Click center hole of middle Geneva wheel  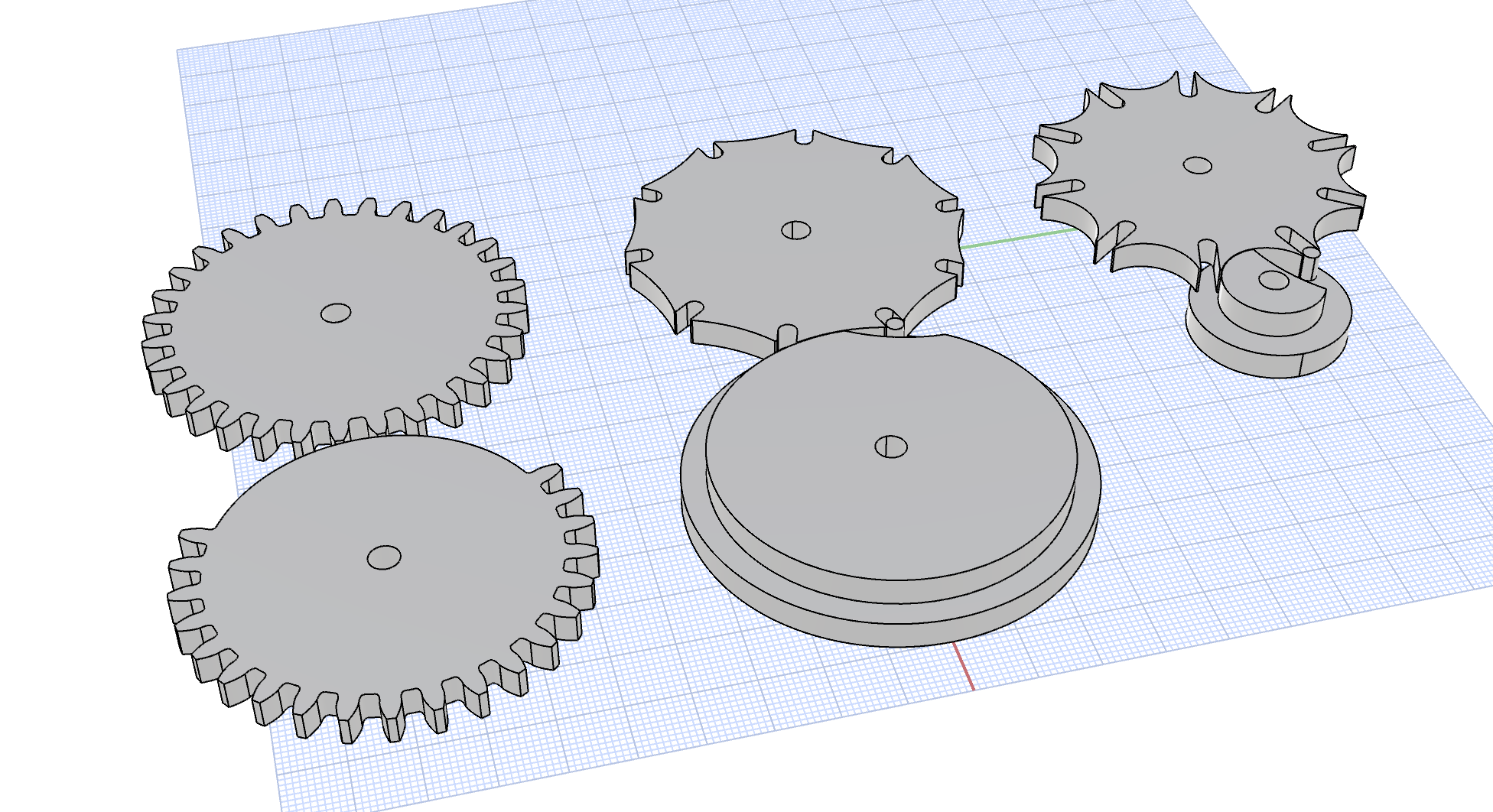tap(795, 230)
